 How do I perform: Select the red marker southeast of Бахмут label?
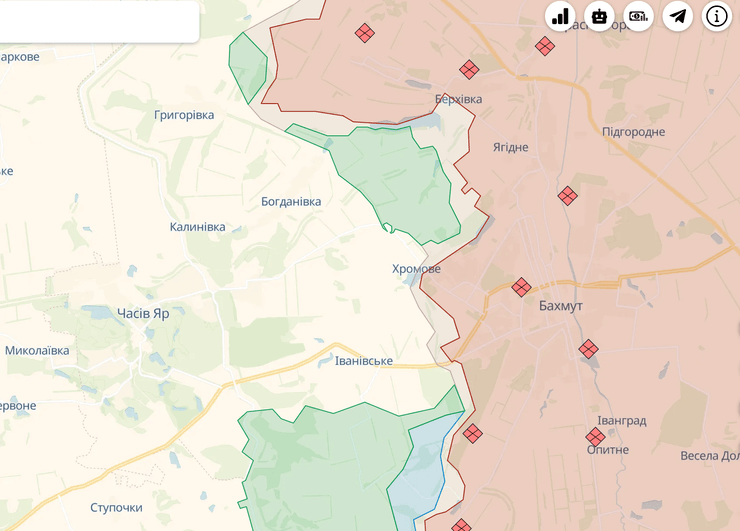click(x=589, y=349)
